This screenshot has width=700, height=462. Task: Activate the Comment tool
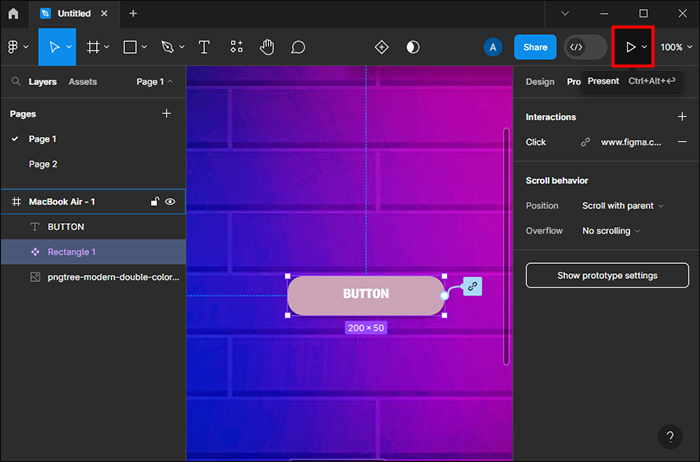coord(298,47)
